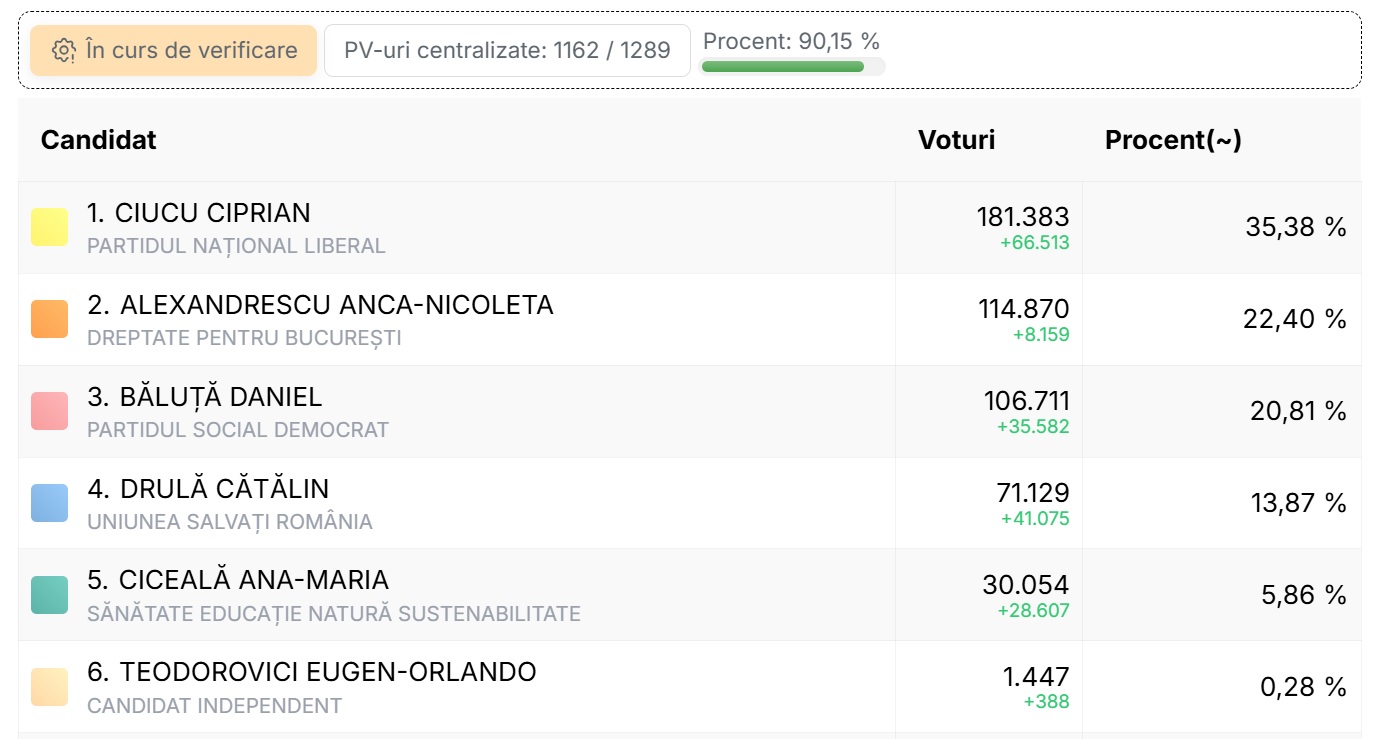1391x739 pixels.
Task: Click the pink swatch for Băluță Daniel
Action: click(x=49, y=411)
